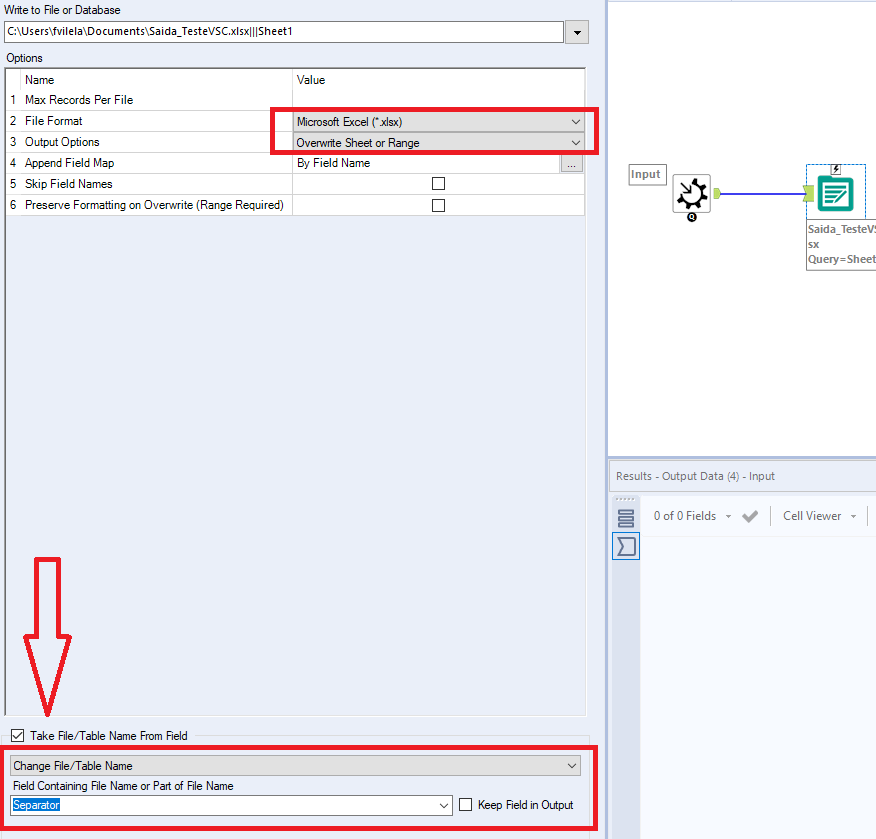Viewport: 876px width, 839px height.
Task: Click the By Field Name value
Action: coord(334,163)
